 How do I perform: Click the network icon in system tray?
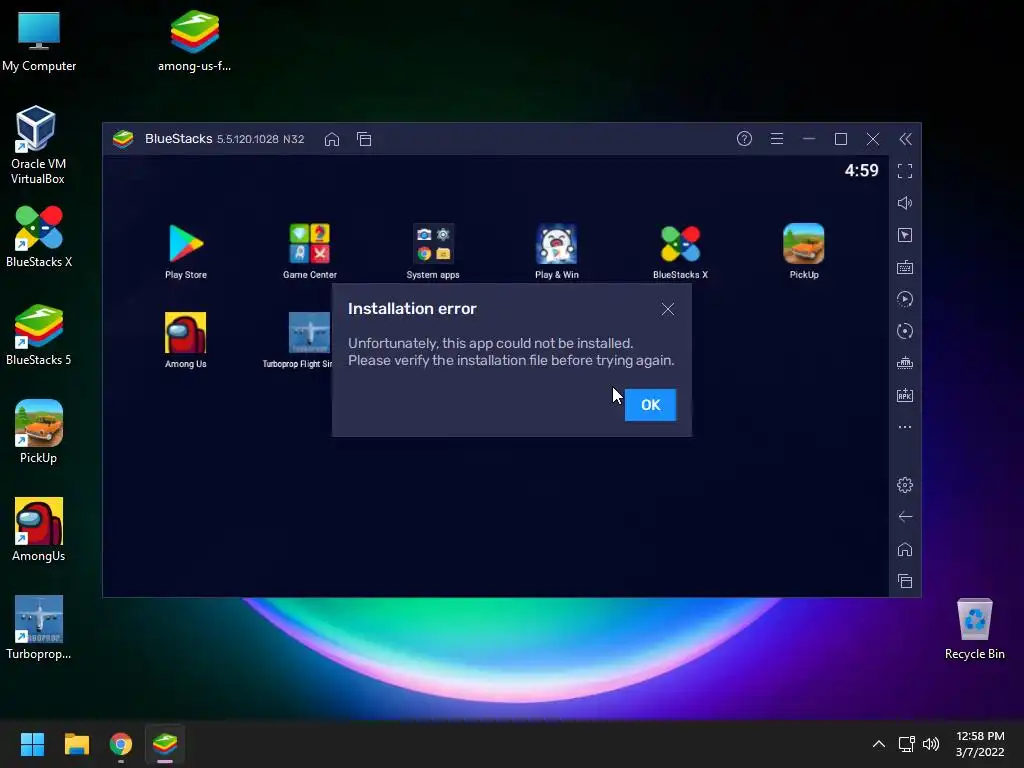point(906,744)
